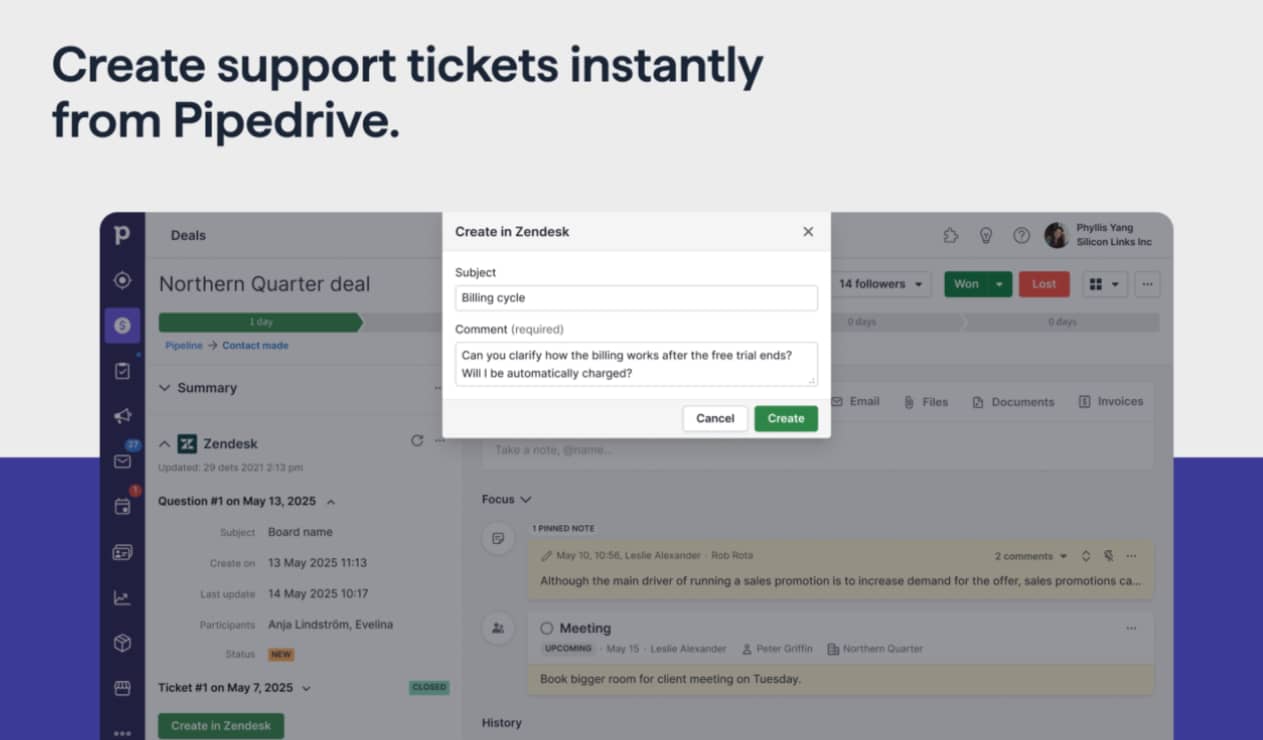Click the green Create button in dialog
The height and width of the screenshot is (740, 1263).
click(785, 419)
